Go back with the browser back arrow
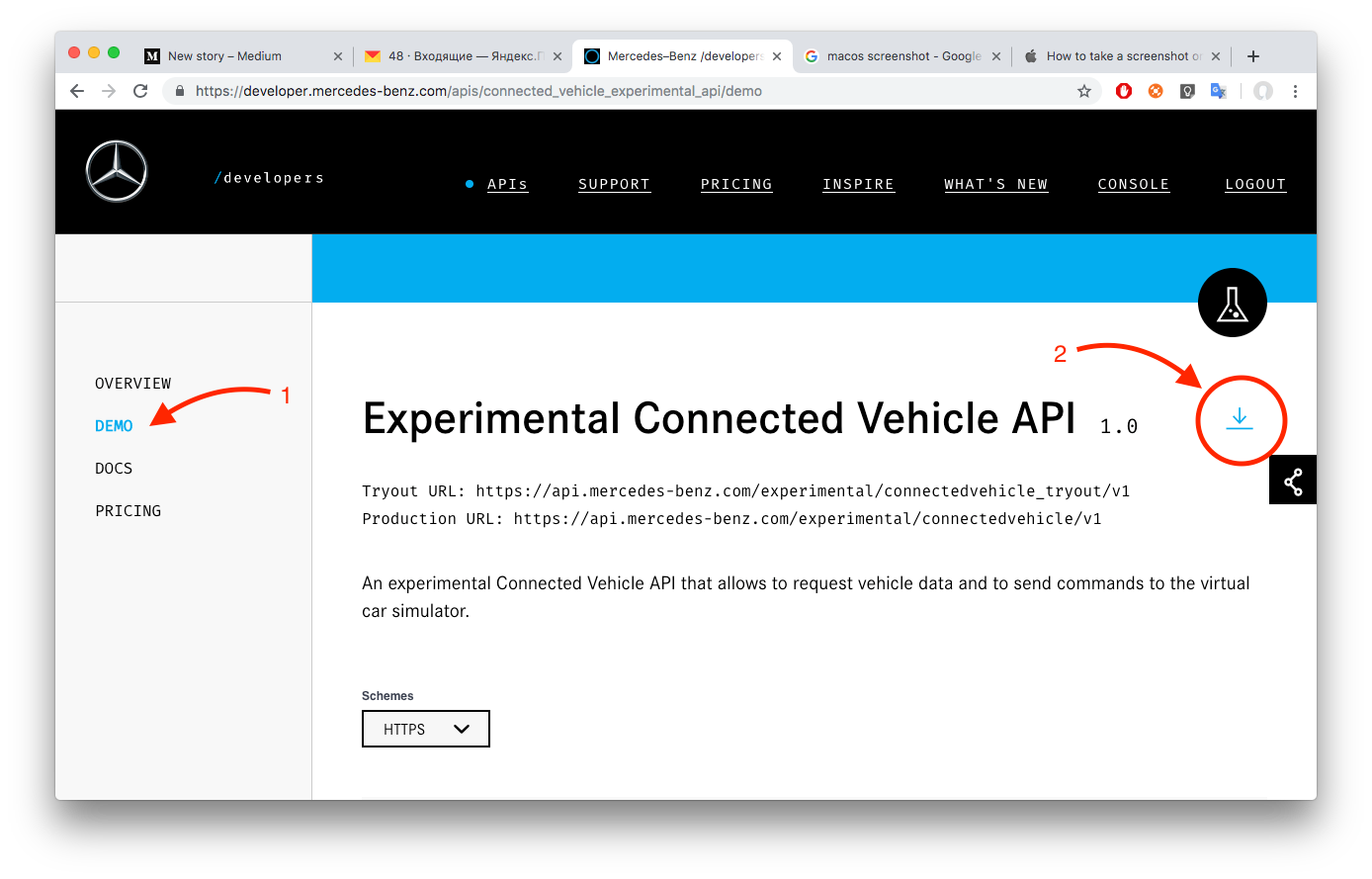The height and width of the screenshot is (879, 1372). [x=77, y=91]
